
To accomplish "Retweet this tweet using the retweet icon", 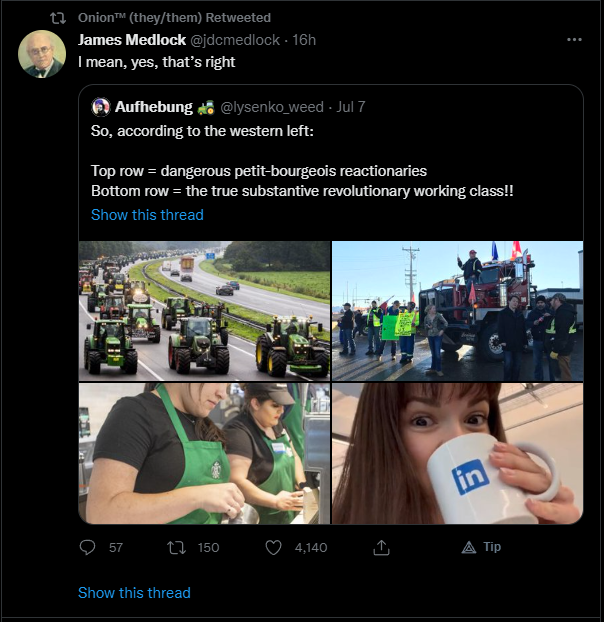I will [x=176, y=547].
